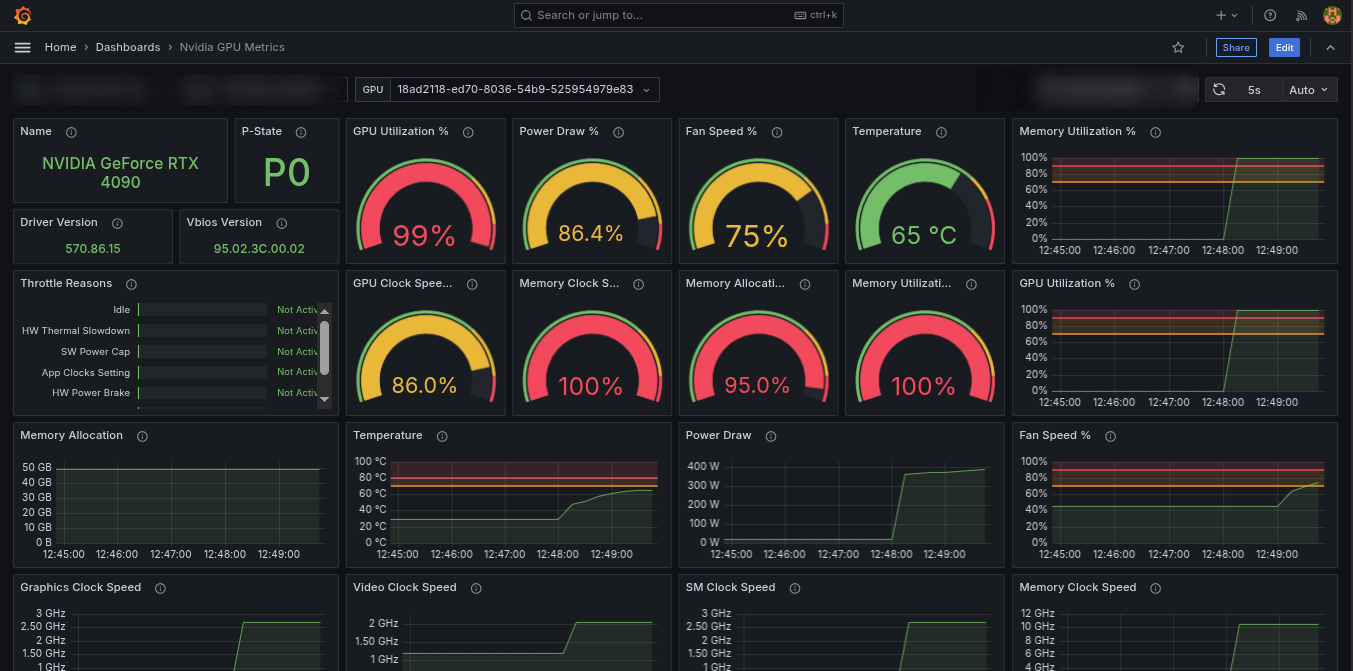Viewport: 1353px width, 671px height.
Task: Show info icon for Fan Speed % gauge
Action: tap(776, 132)
